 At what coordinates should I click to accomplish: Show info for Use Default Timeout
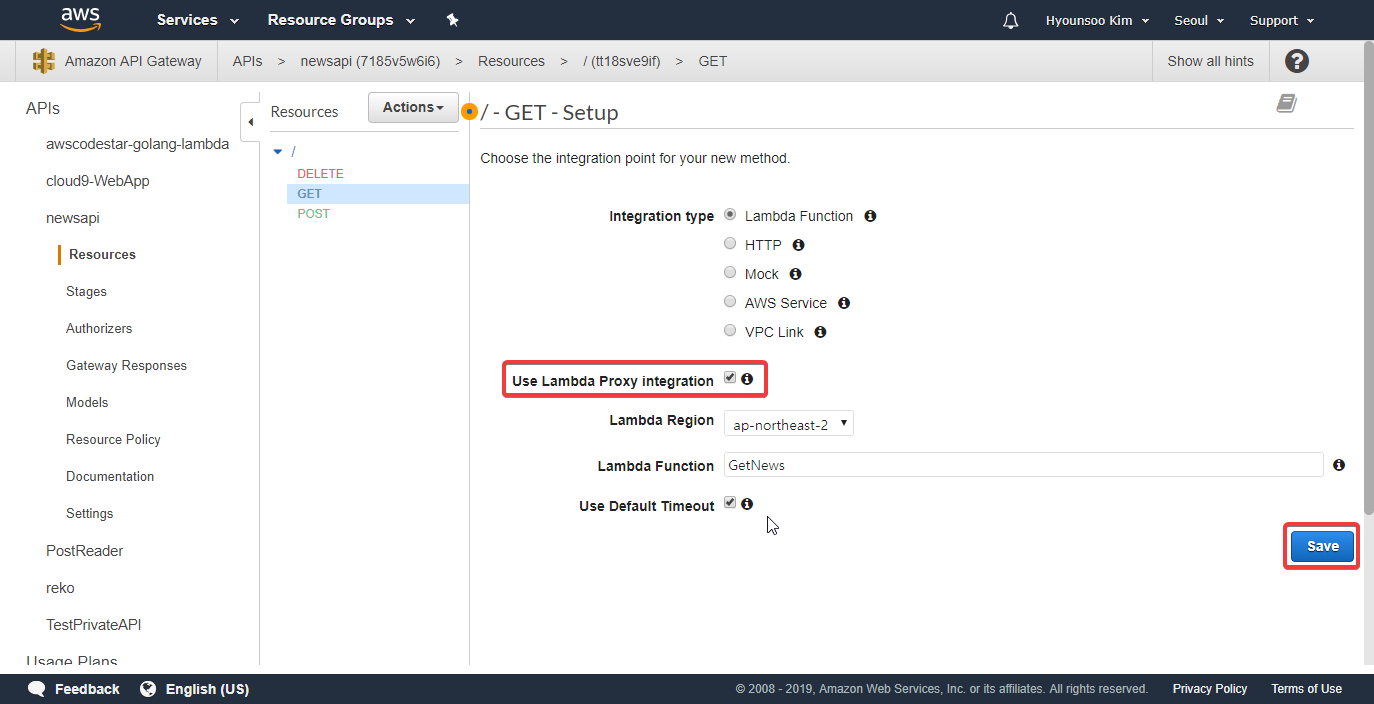747,504
